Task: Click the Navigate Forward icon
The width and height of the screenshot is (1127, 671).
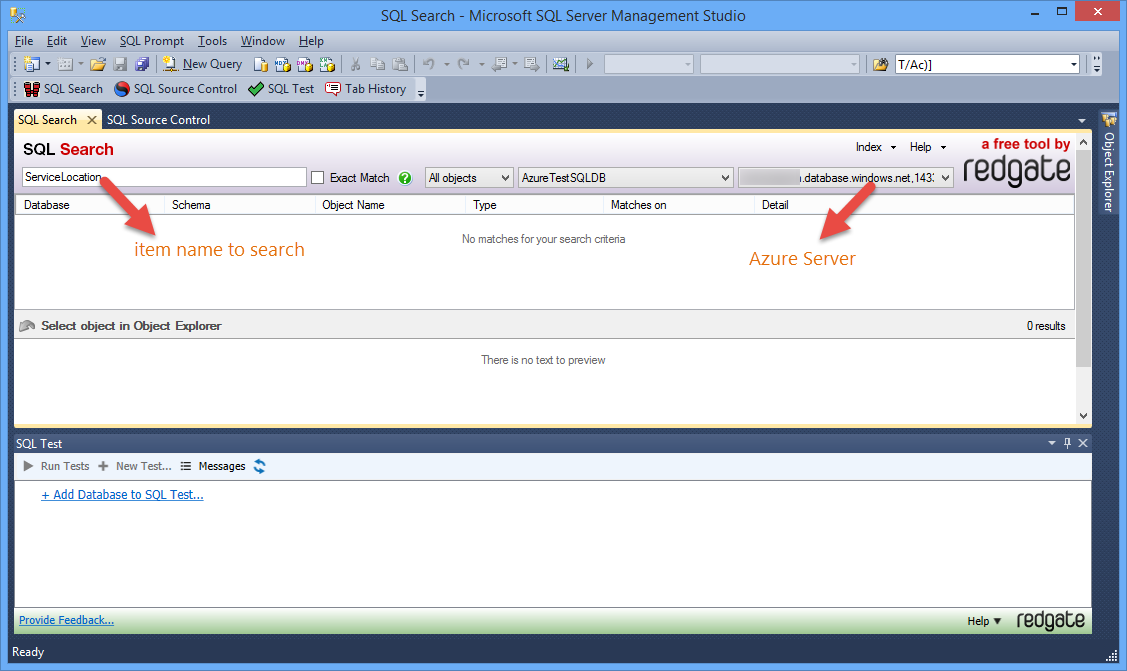Action: click(532, 65)
